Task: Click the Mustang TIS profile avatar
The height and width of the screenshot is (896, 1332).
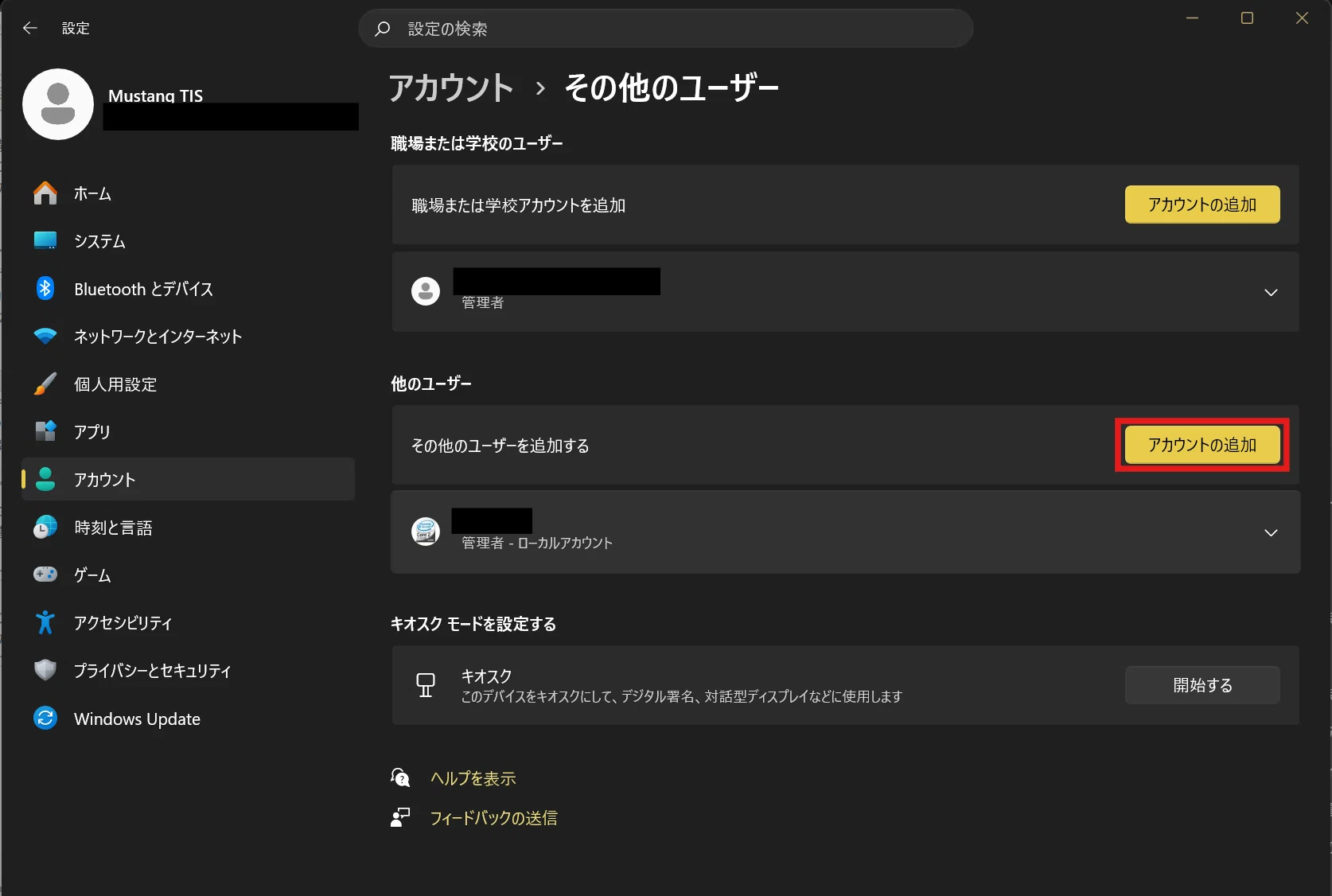Action: pos(58,104)
